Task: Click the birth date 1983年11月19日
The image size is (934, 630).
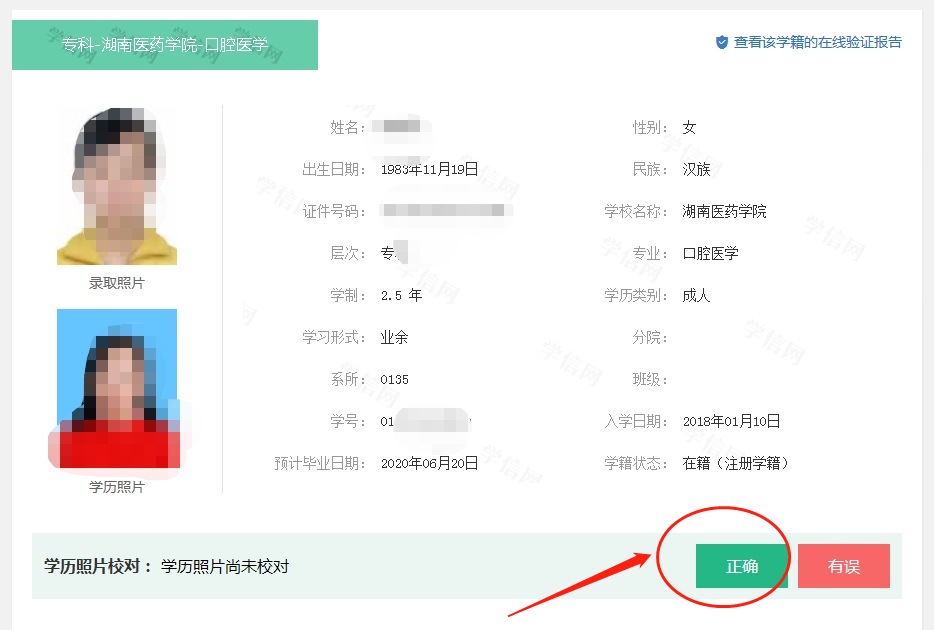Action: click(429, 170)
